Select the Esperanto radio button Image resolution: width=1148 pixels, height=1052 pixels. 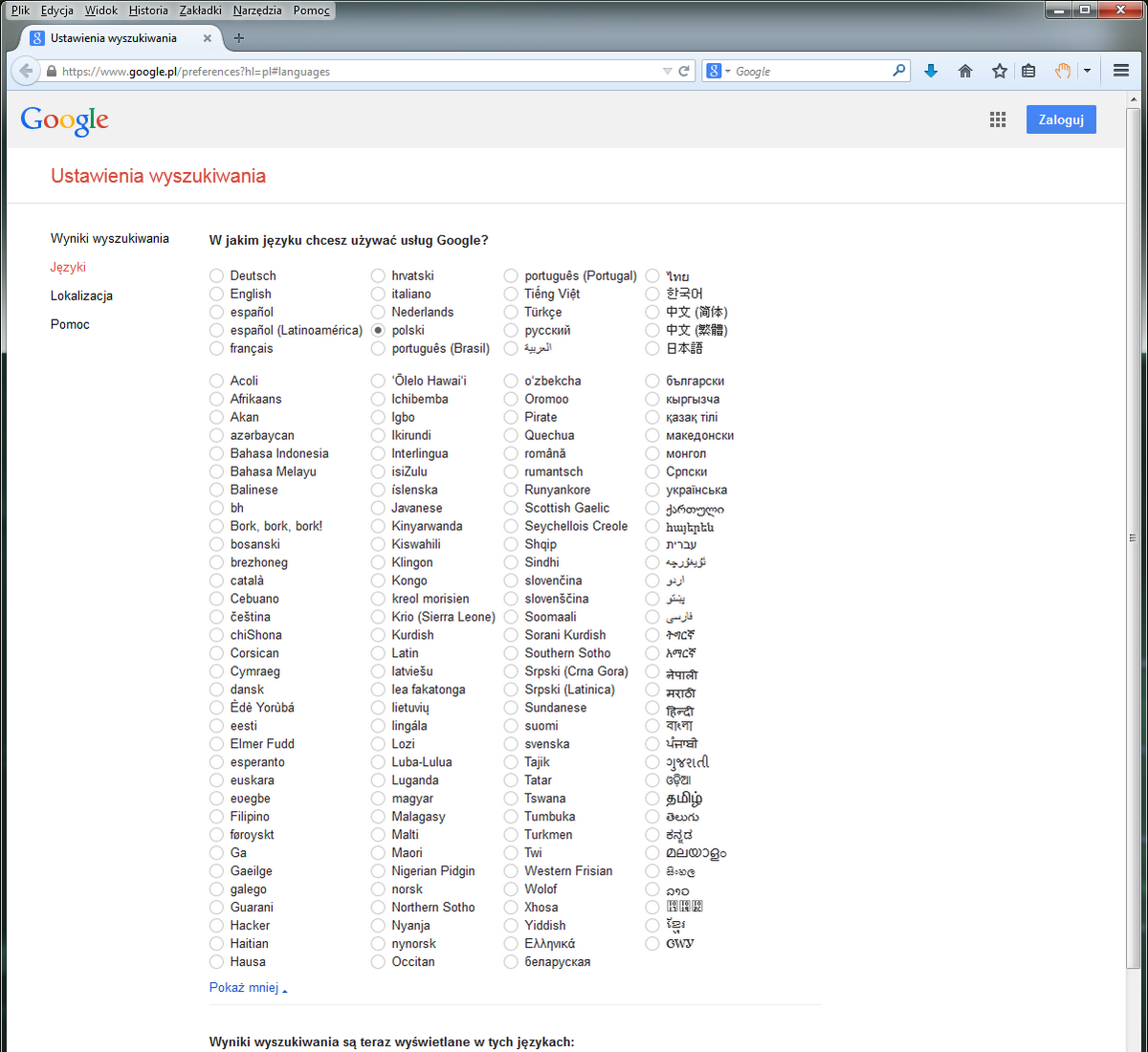(216, 762)
